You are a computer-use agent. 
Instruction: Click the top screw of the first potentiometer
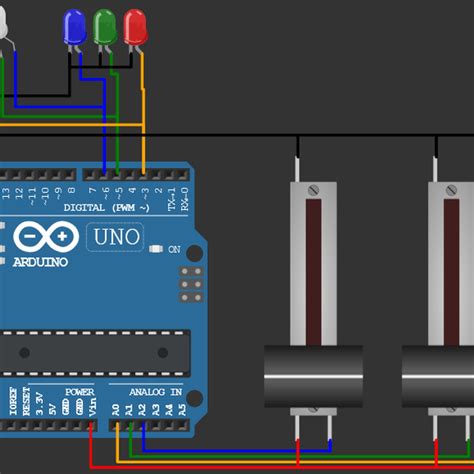[x=313, y=190]
